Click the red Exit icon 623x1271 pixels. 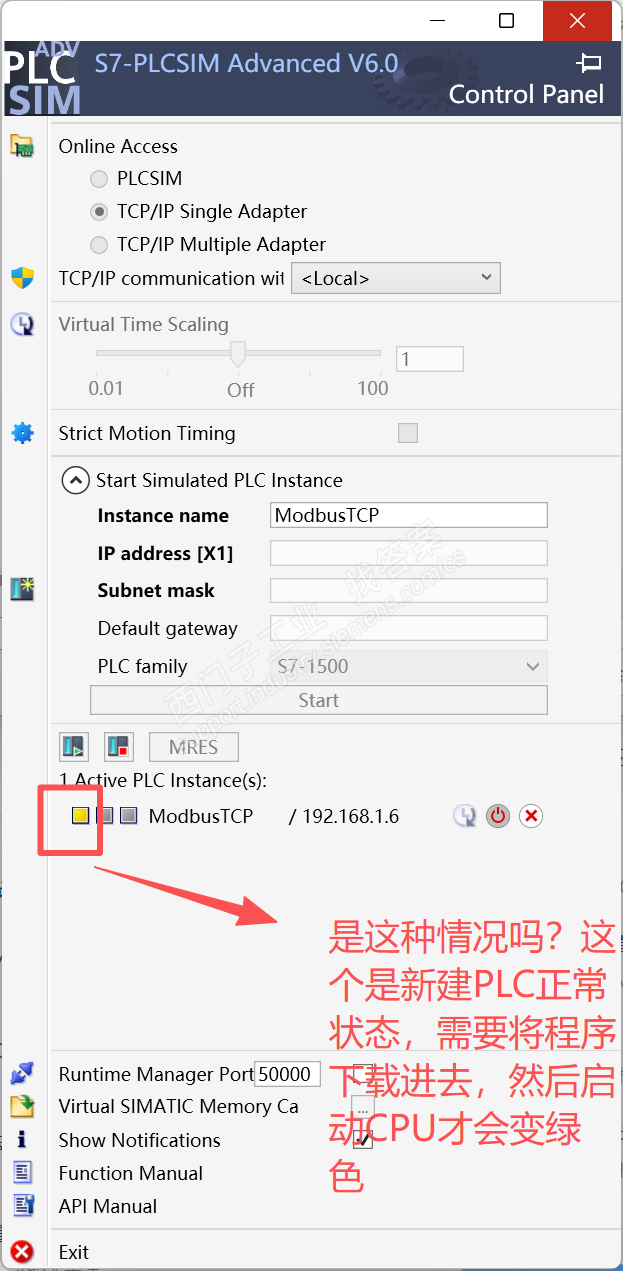tap(22, 1251)
